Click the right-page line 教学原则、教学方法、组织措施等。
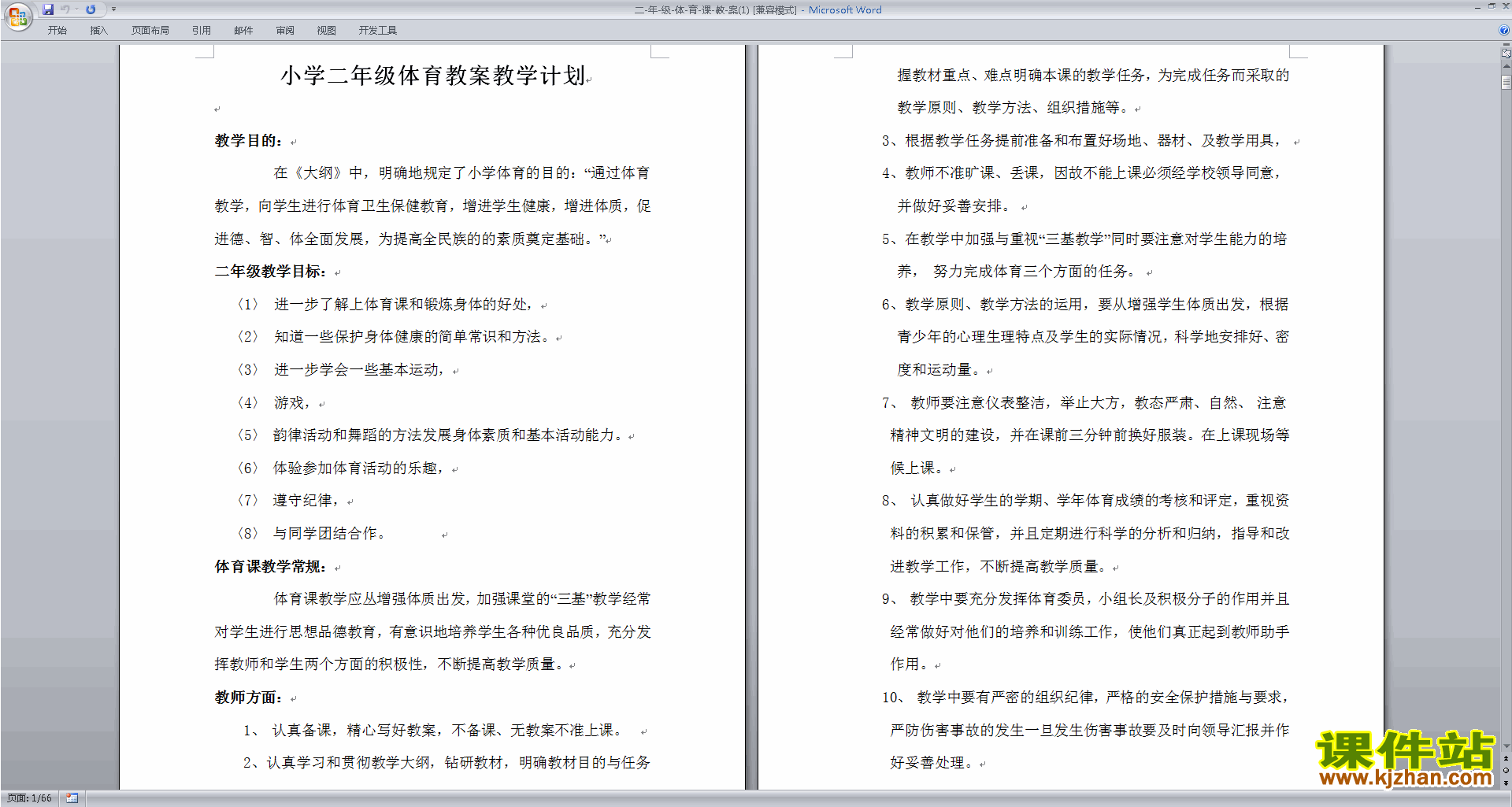Screen dimensions: 1512x807 (x=1014, y=108)
